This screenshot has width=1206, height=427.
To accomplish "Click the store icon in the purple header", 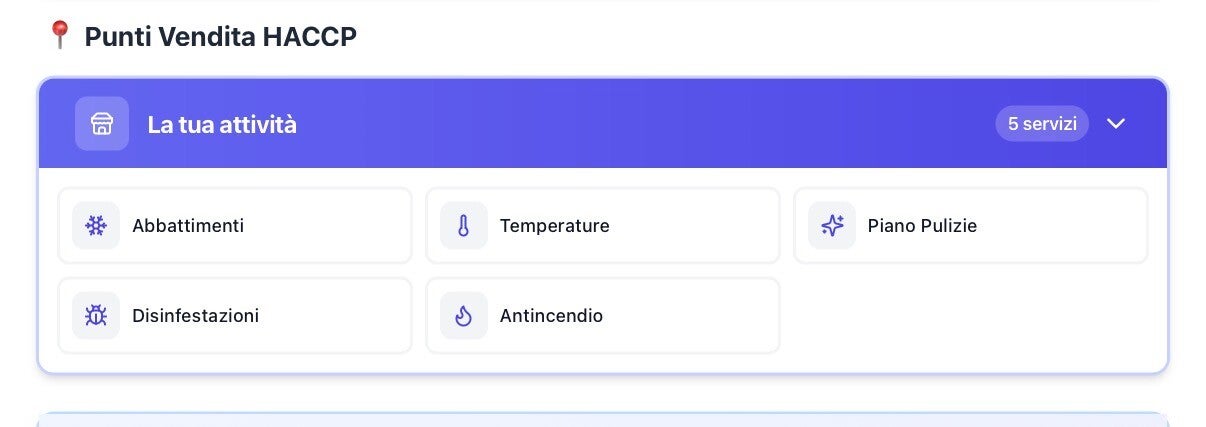I will [x=101, y=124].
